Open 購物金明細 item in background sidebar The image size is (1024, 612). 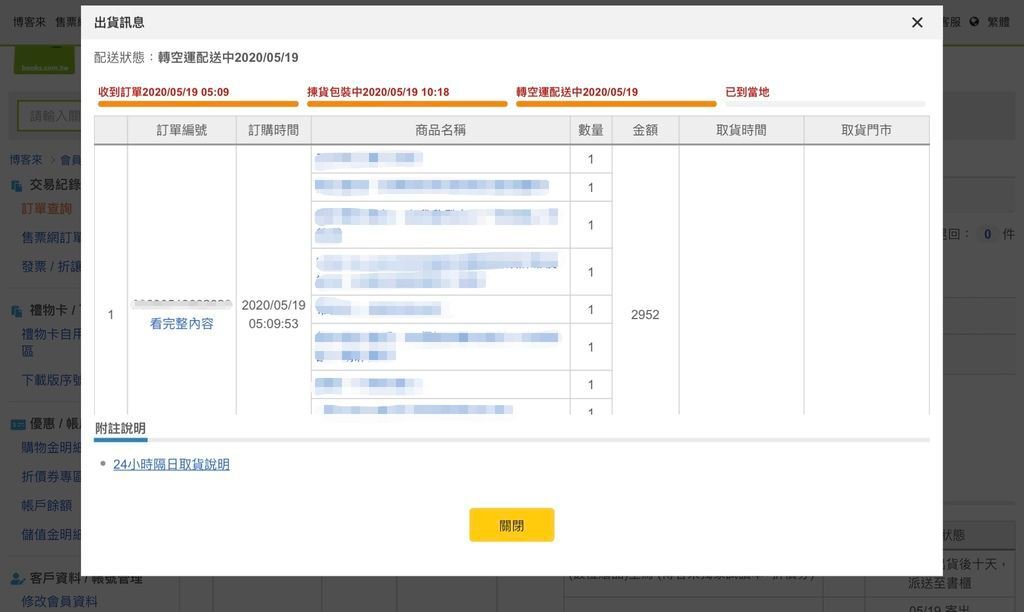pyautogui.click(x=51, y=448)
